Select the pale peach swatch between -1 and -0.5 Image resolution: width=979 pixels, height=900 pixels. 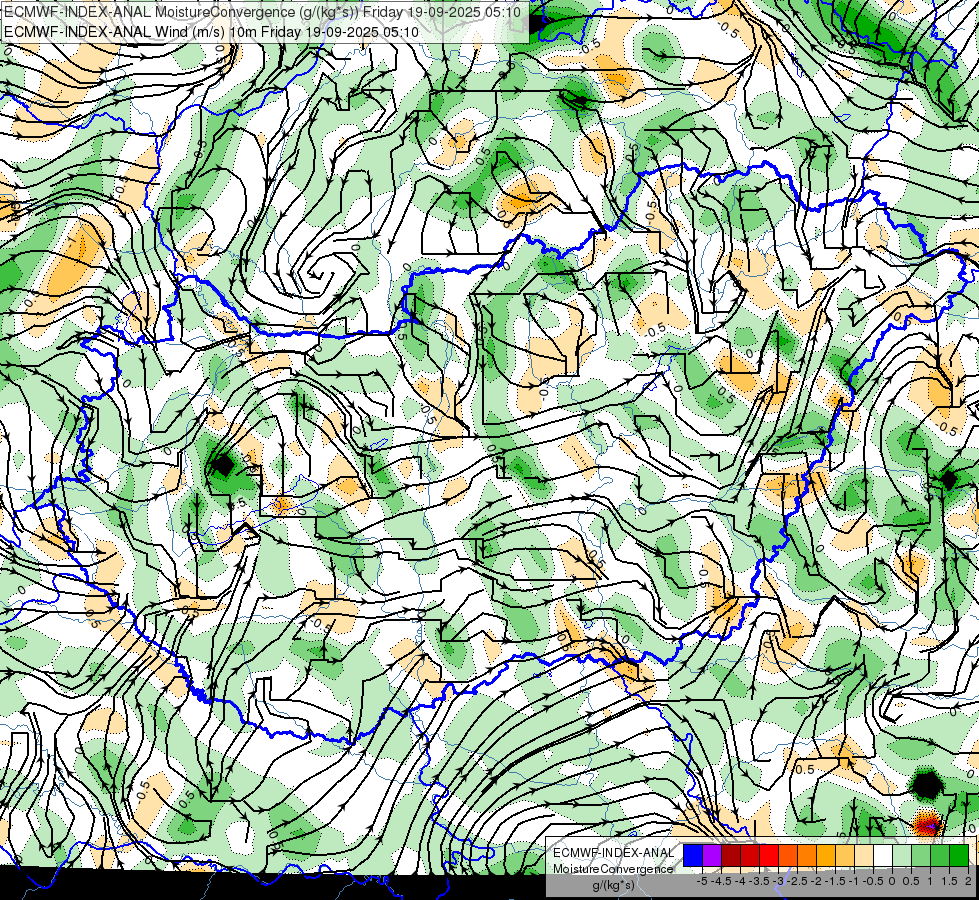864,855
